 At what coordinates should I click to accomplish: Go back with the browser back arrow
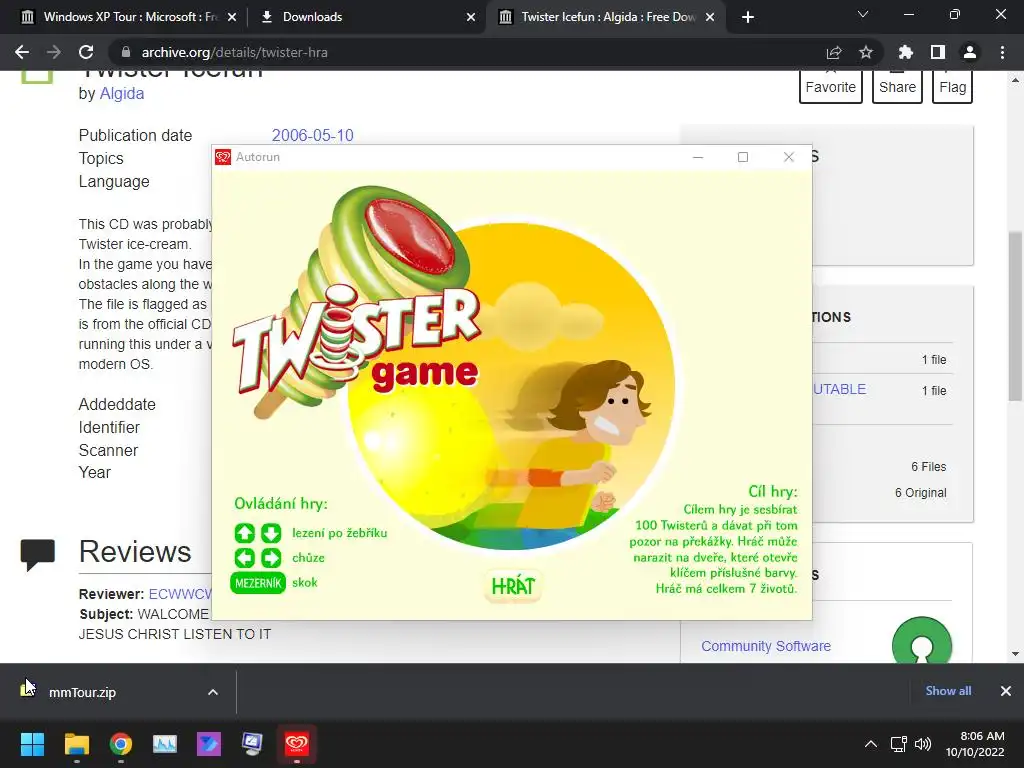(22, 52)
